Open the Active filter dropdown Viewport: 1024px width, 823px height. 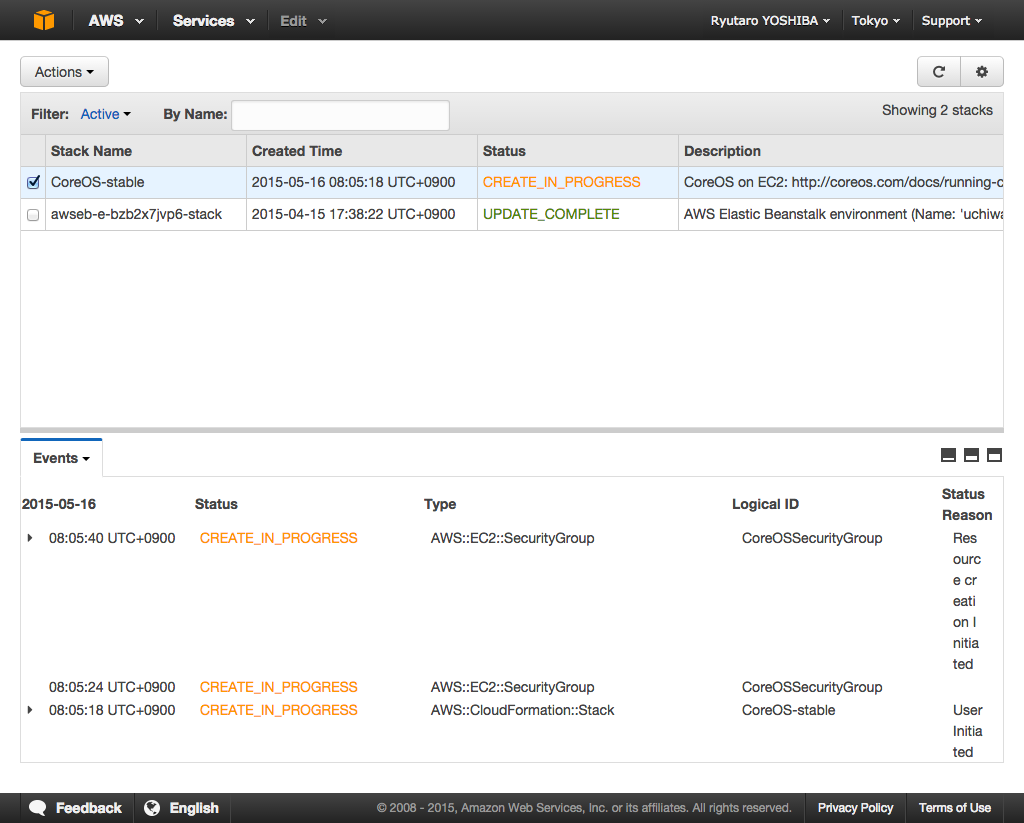tap(105, 114)
